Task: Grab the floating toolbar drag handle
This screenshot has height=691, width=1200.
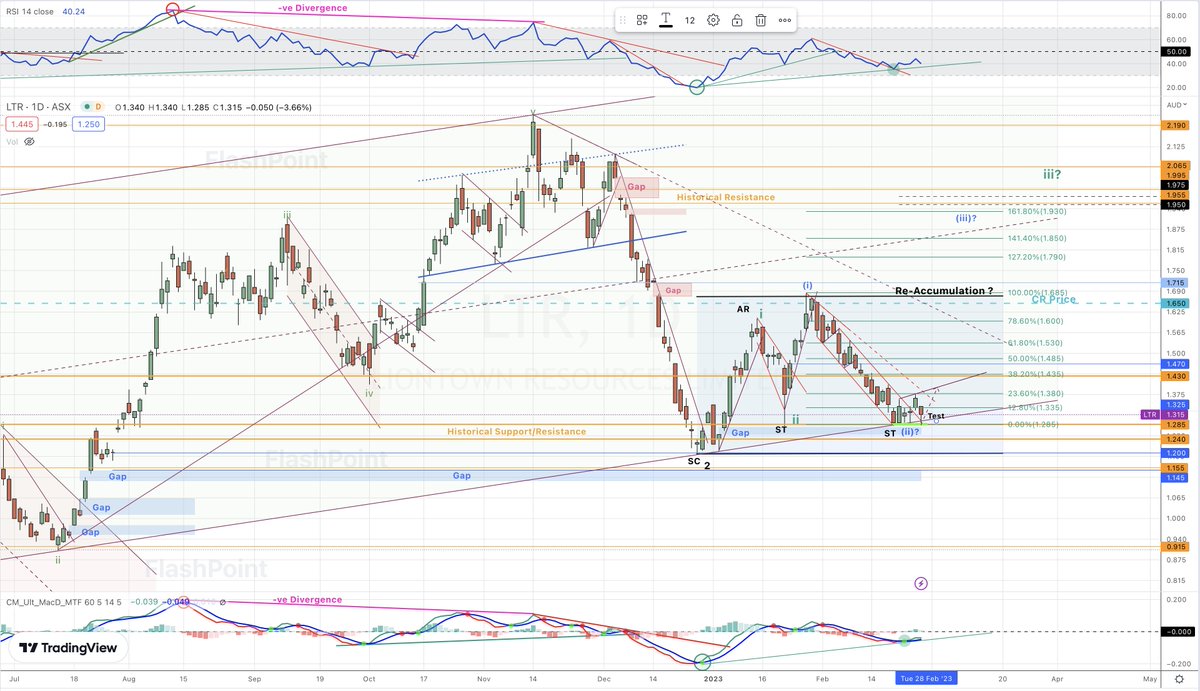Action: 623,20
